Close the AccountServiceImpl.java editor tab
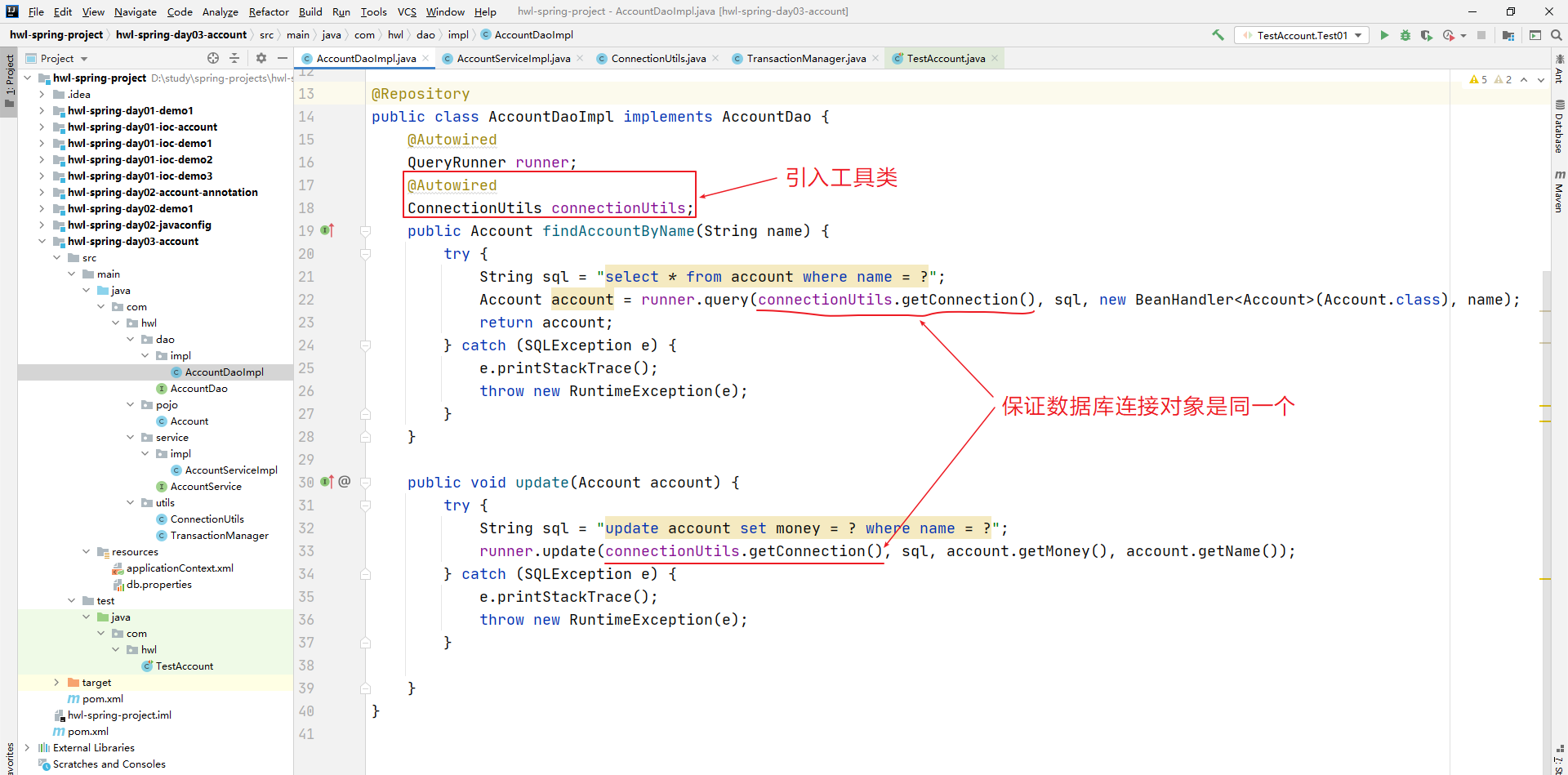 pos(580,58)
